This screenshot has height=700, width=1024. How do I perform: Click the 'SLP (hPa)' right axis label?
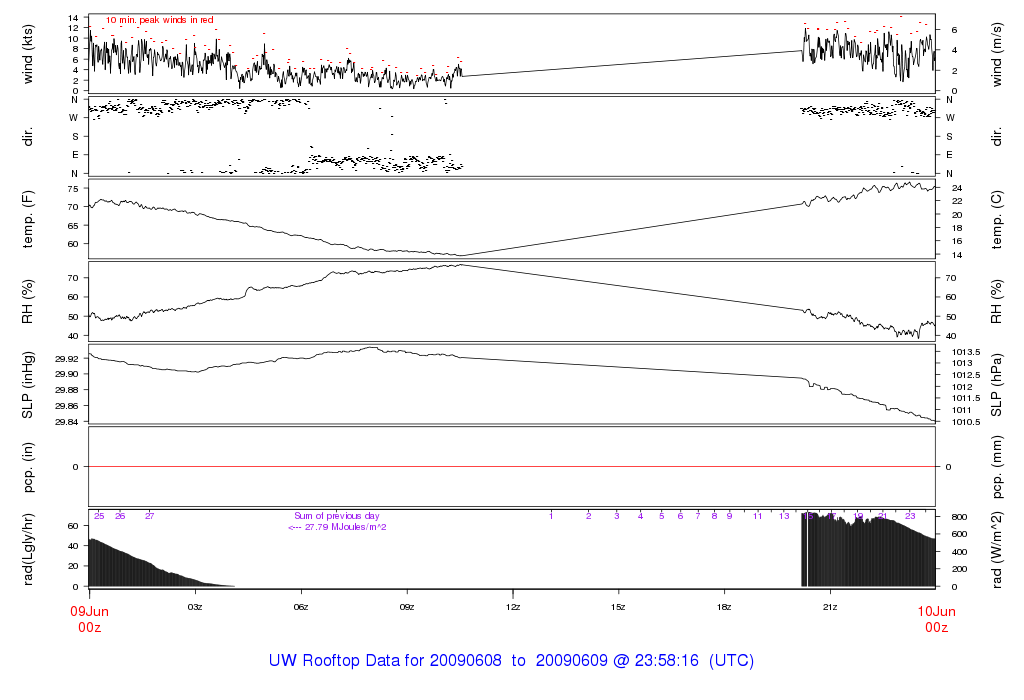coord(997,386)
